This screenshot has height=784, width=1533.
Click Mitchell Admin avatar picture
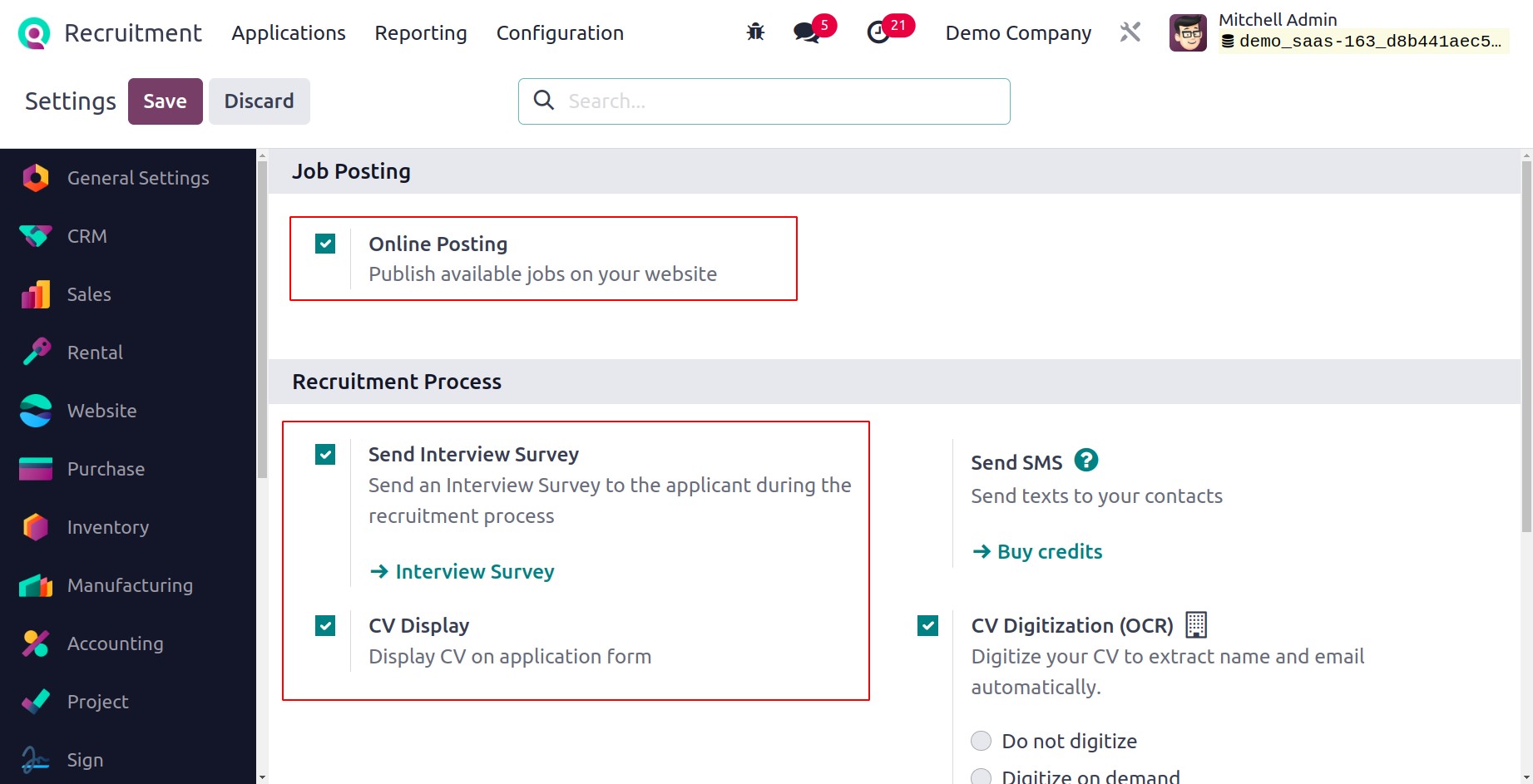click(x=1188, y=32)
